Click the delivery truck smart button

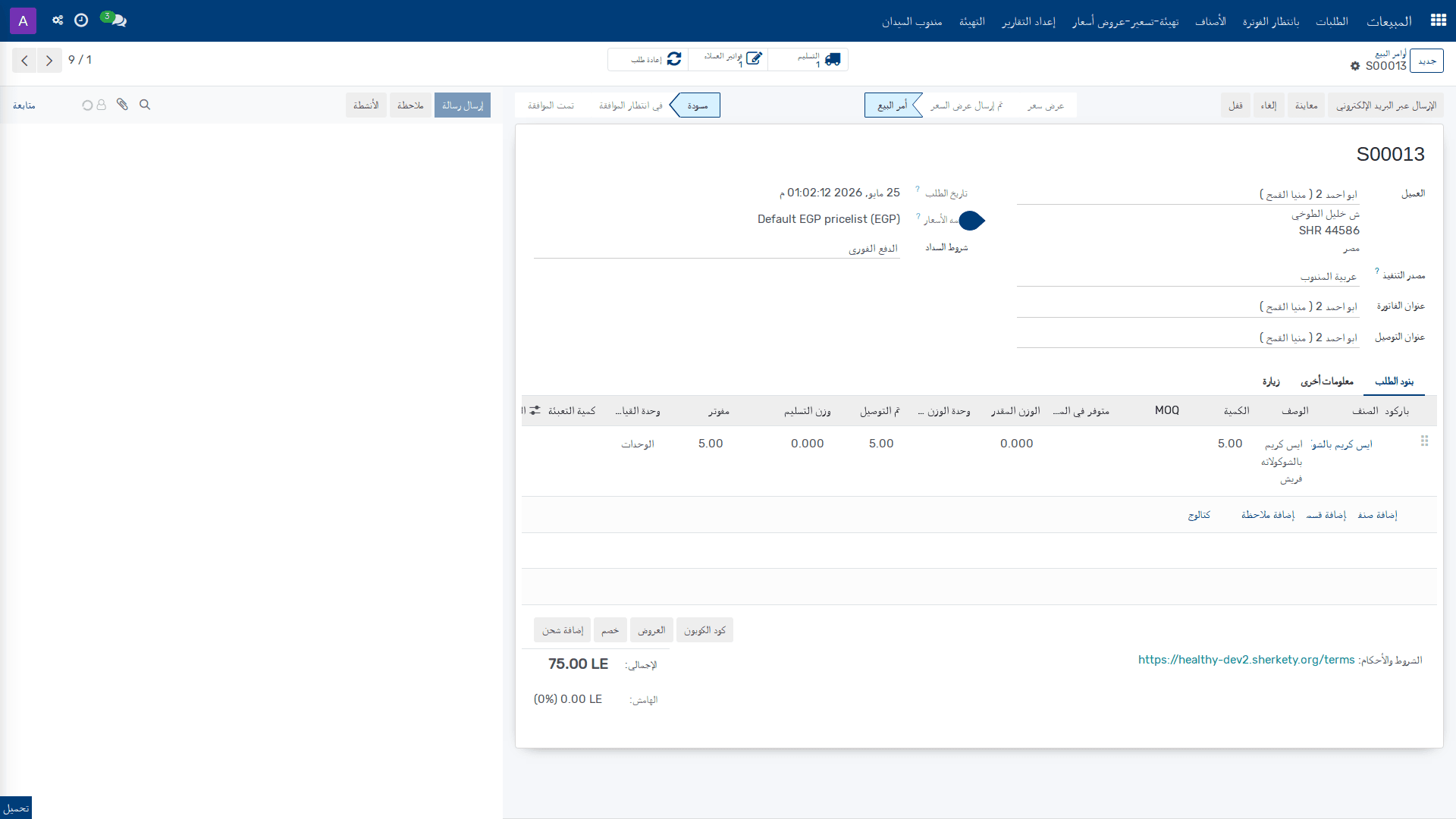point(808,59)
